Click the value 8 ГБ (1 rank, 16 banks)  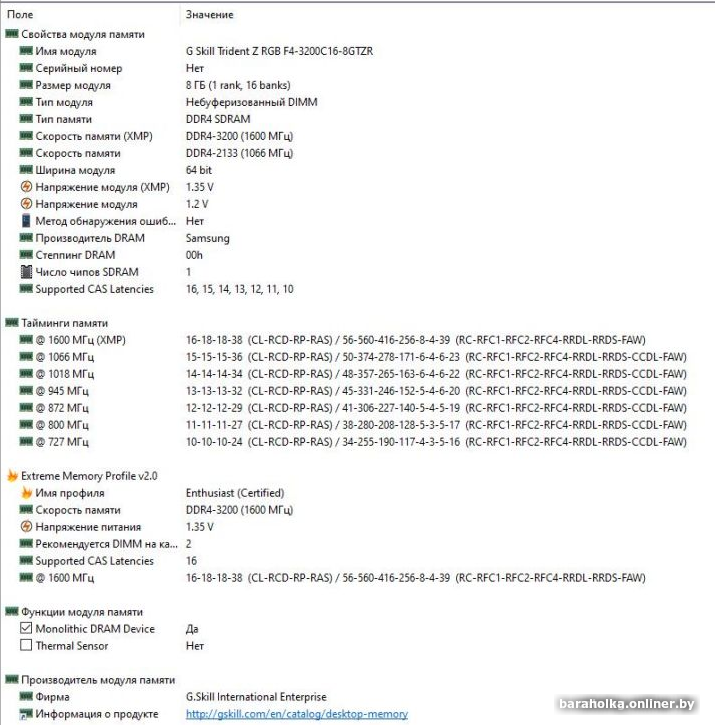click(238, 85)
